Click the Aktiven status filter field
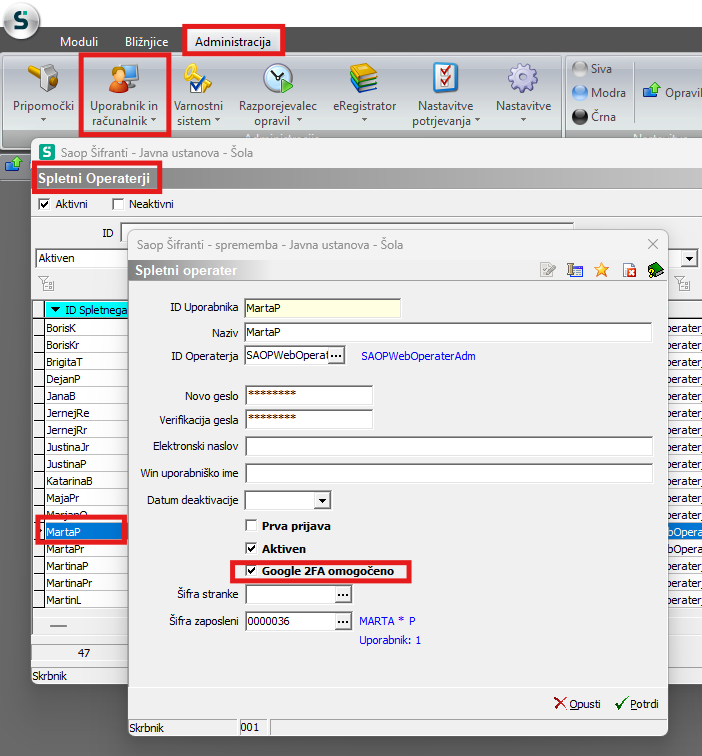The image size is (702, 756). [x=82, y=258]
